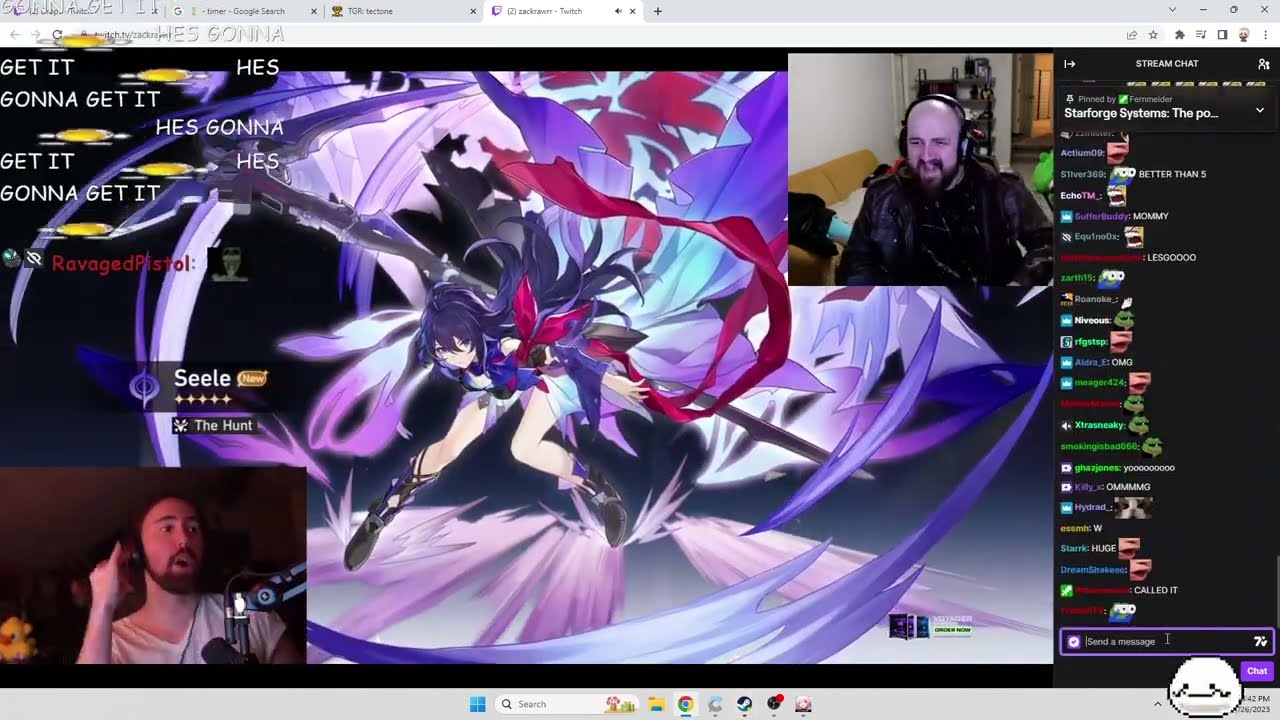Click smokingisbad666 username in chat
The width and height of the screenshot is (1280, 720).
tap(1098, 446)
